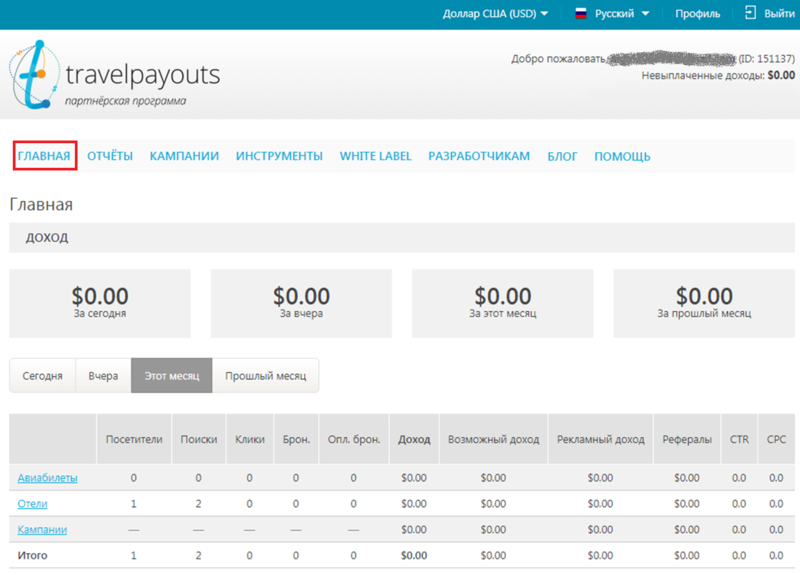Select the Прошлый месяц period

click(x=265, y=376)
